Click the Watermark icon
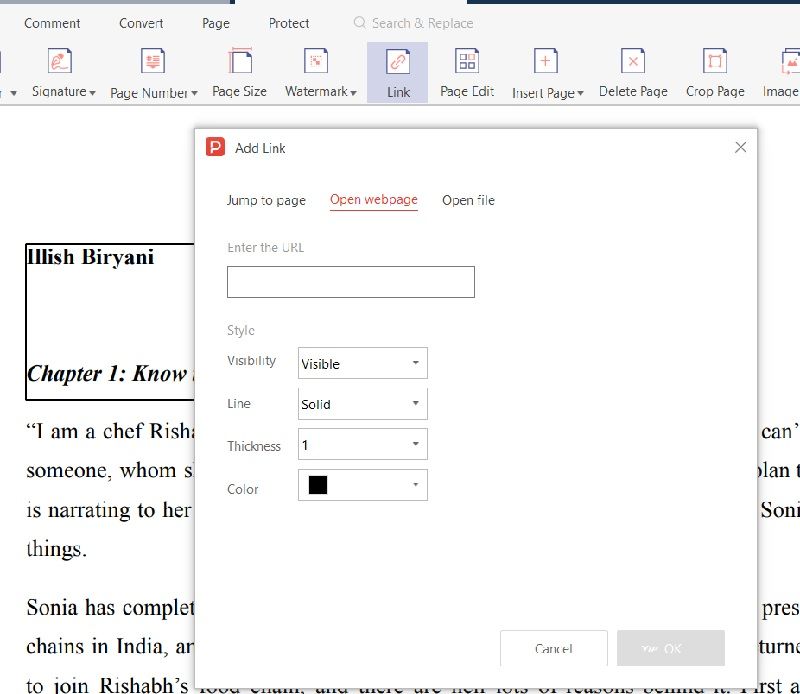This screenshot has height=694, width=800. point(316,61)
